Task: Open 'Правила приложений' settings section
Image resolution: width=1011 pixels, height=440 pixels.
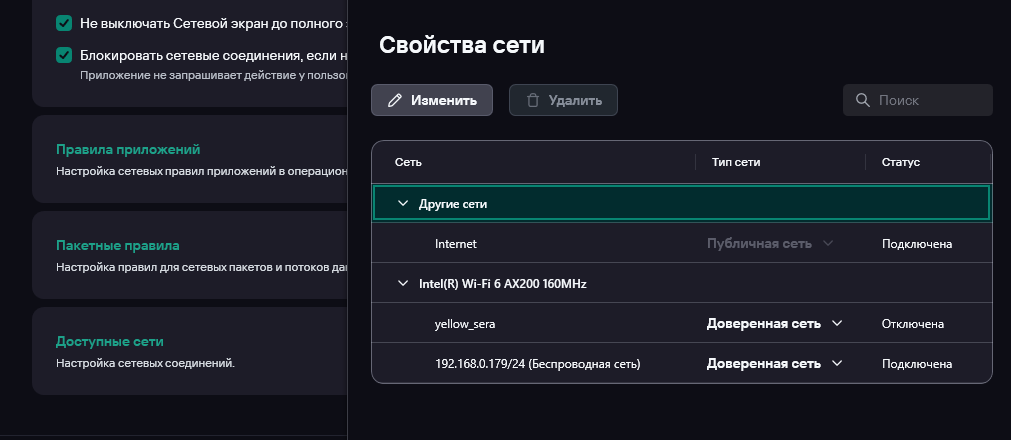Action: [x=128, y=150]
